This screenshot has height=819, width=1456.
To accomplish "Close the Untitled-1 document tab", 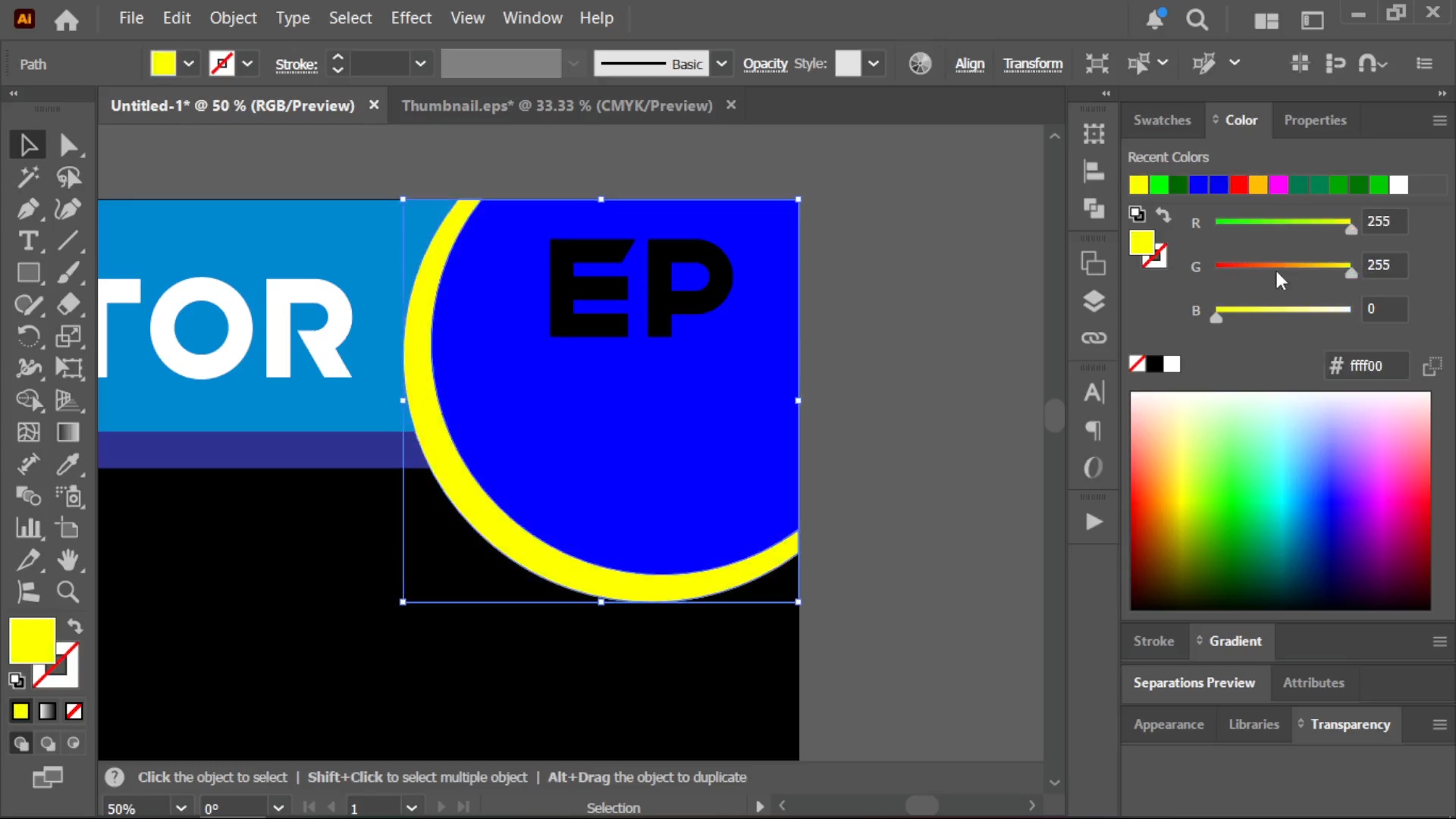I will [374, 105].
